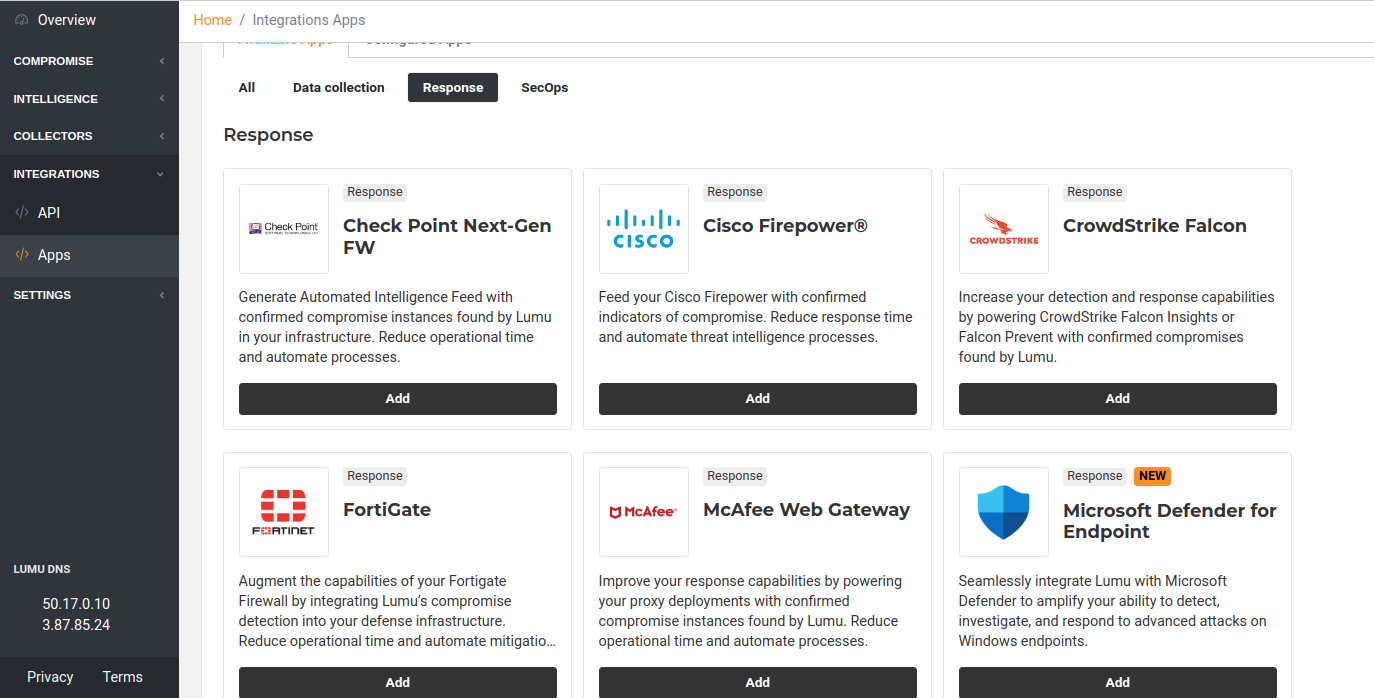The width and height of the screenshot is (1374, 698).
Task: Click the CrowdStrike falcon logo
Action: pos(1003,228)
